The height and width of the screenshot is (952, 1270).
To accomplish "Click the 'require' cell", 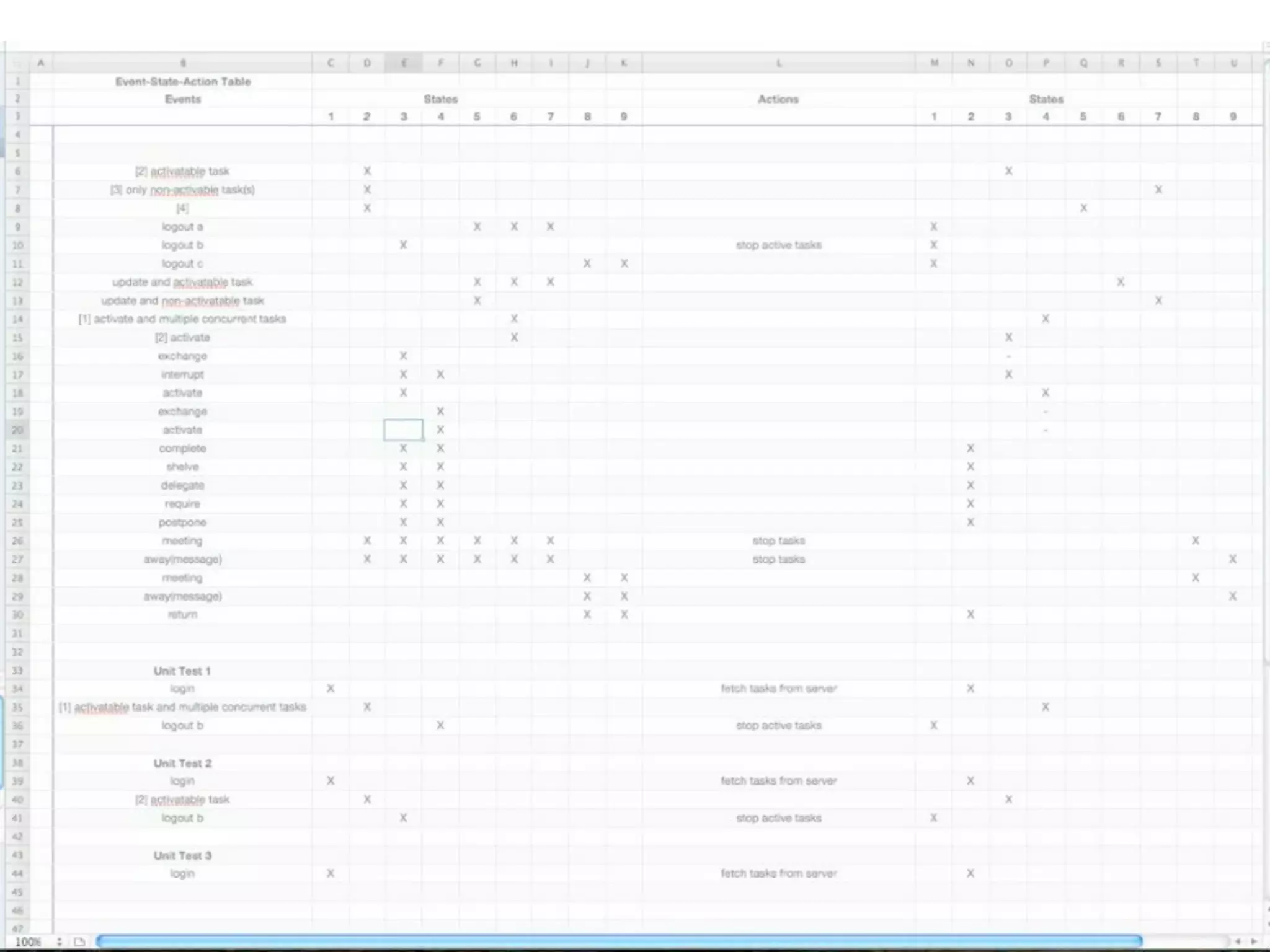I will pyautogui.click(x=182, y=504).
